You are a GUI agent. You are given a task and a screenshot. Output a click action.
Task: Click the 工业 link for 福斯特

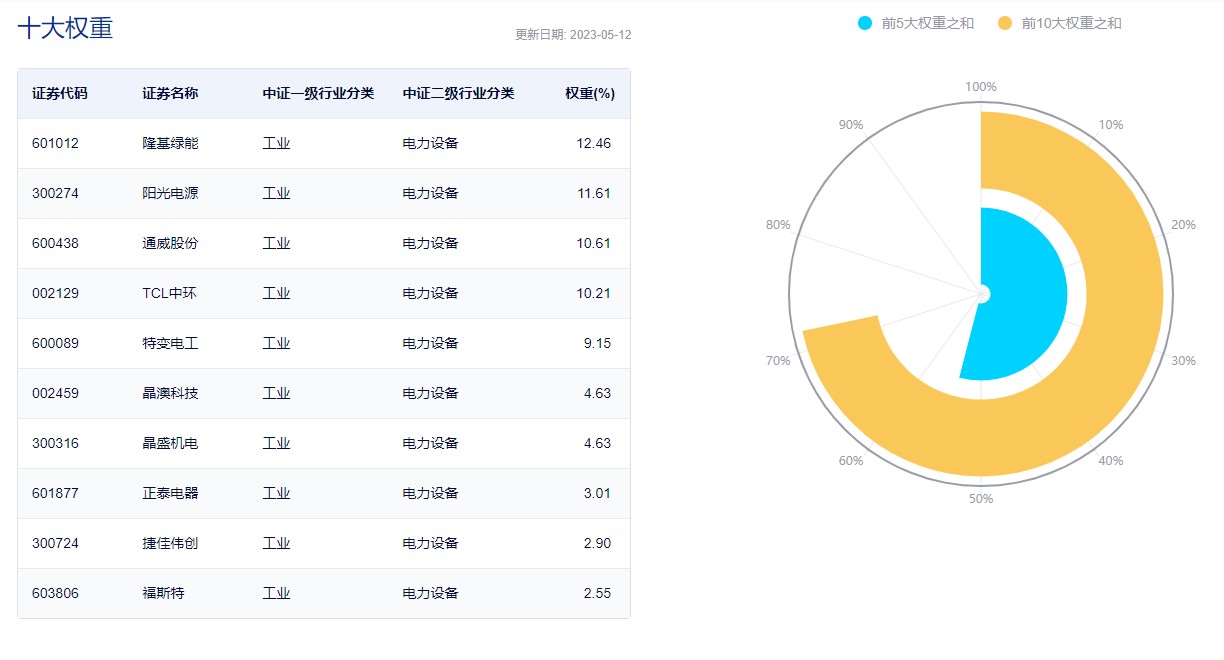pyautogui.click(x=276, y=593)
